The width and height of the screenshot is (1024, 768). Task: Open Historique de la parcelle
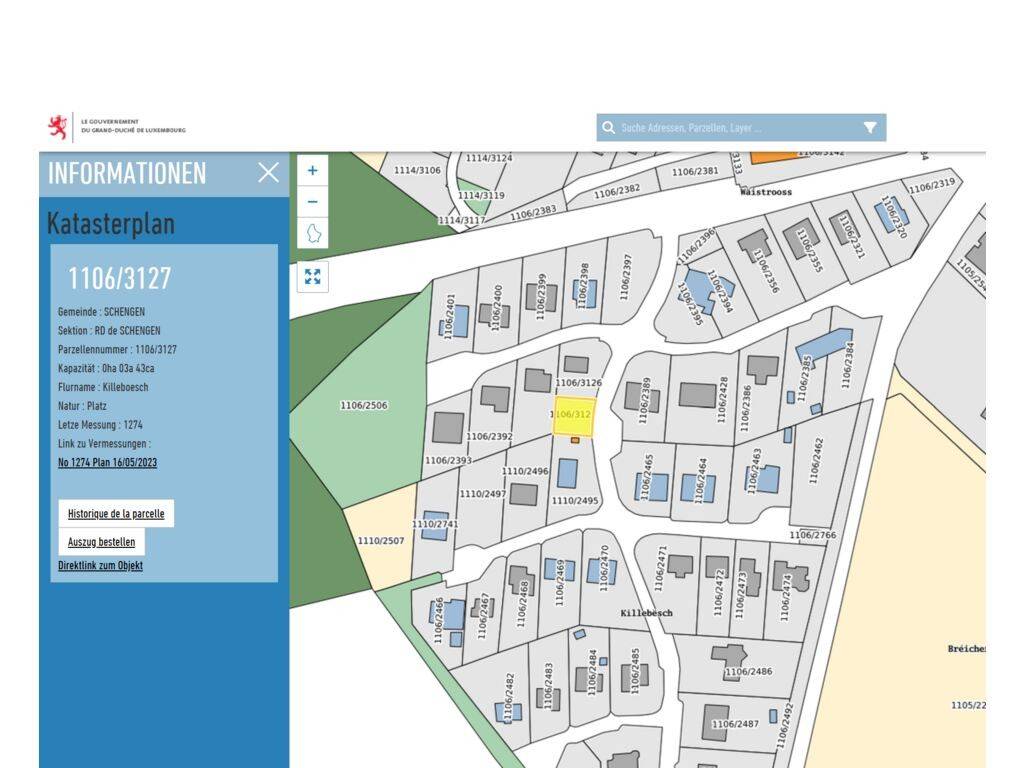point(116,514)
